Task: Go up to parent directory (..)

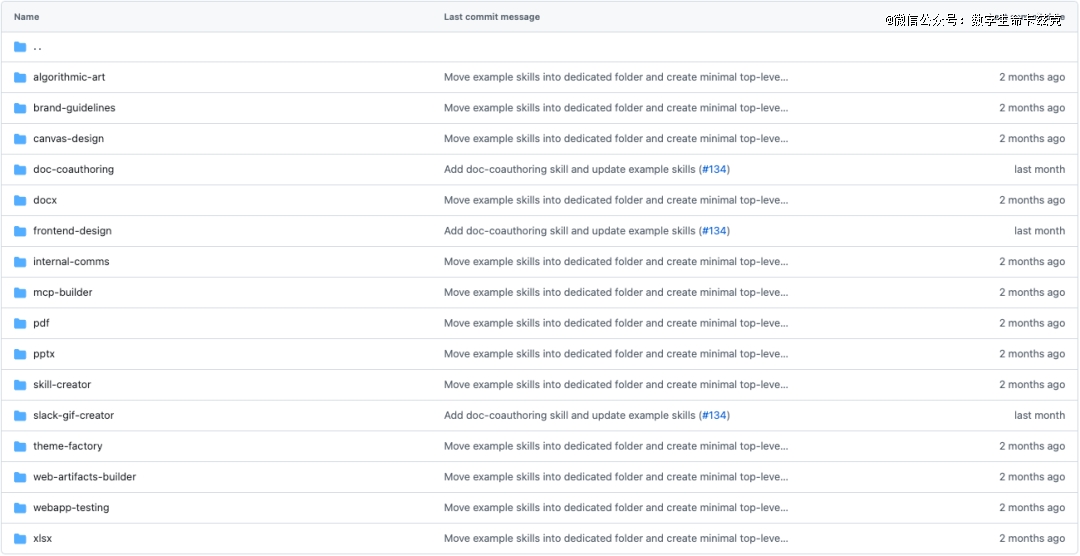Action: pyautogui.click(x=37, y=47)
